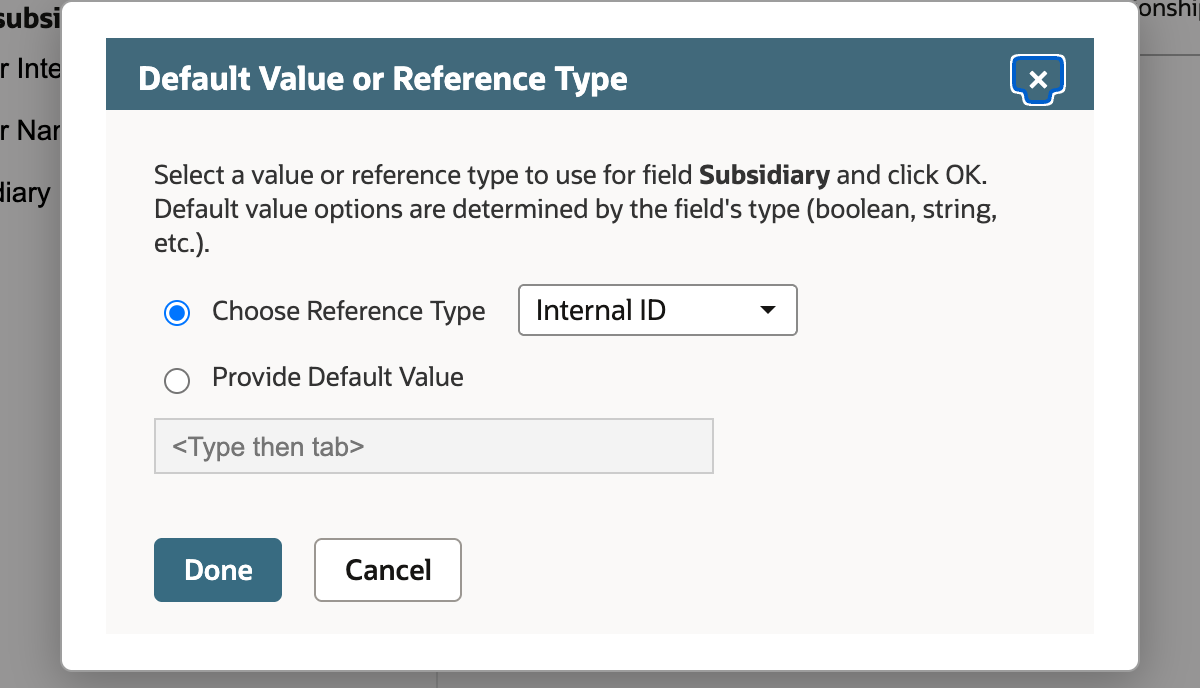1200x688 pixels.
Task: Close the Default Value dialog with X
Action: (x=1038, y=80)
